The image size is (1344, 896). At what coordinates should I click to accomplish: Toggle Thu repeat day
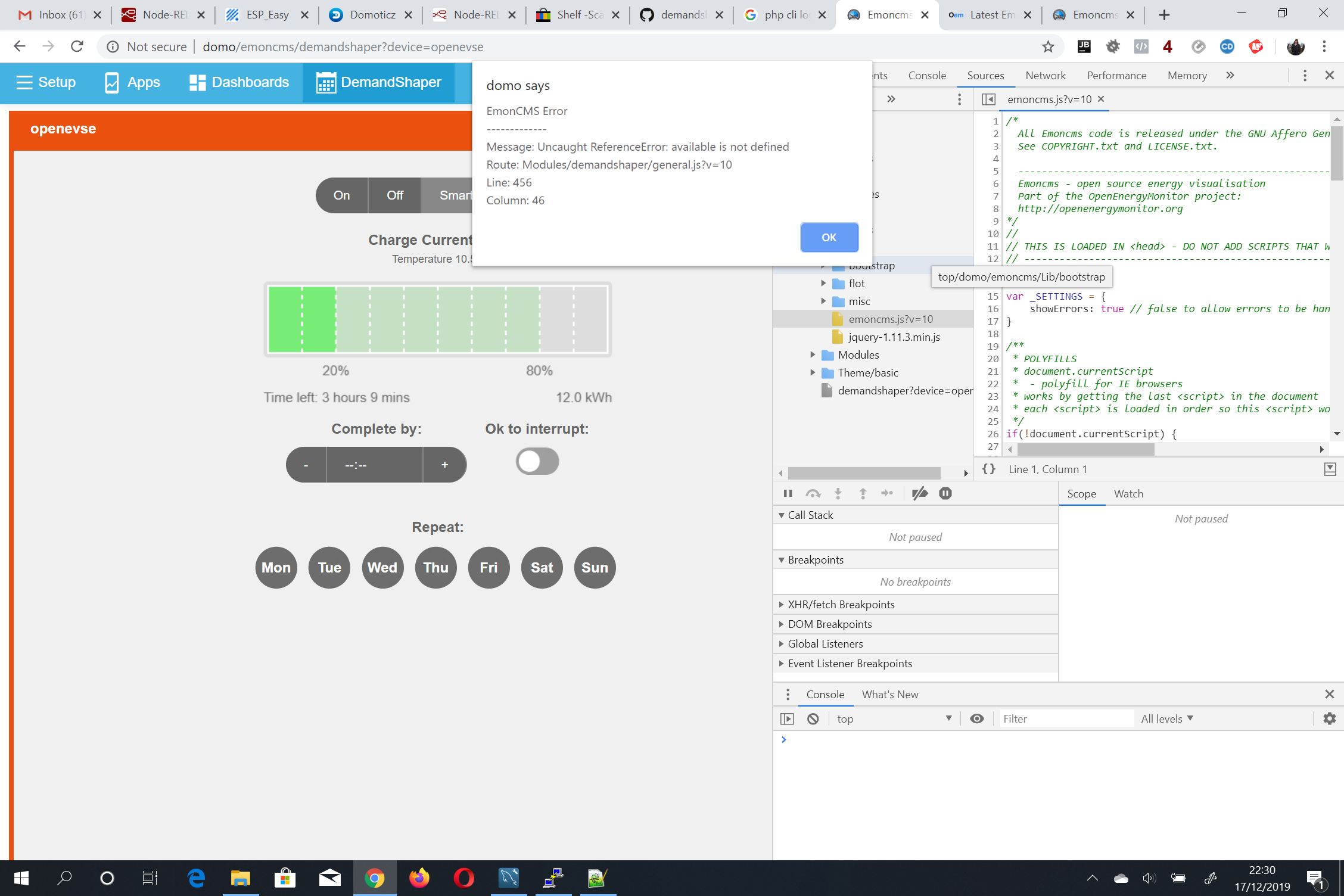click(x=436, y=567)
